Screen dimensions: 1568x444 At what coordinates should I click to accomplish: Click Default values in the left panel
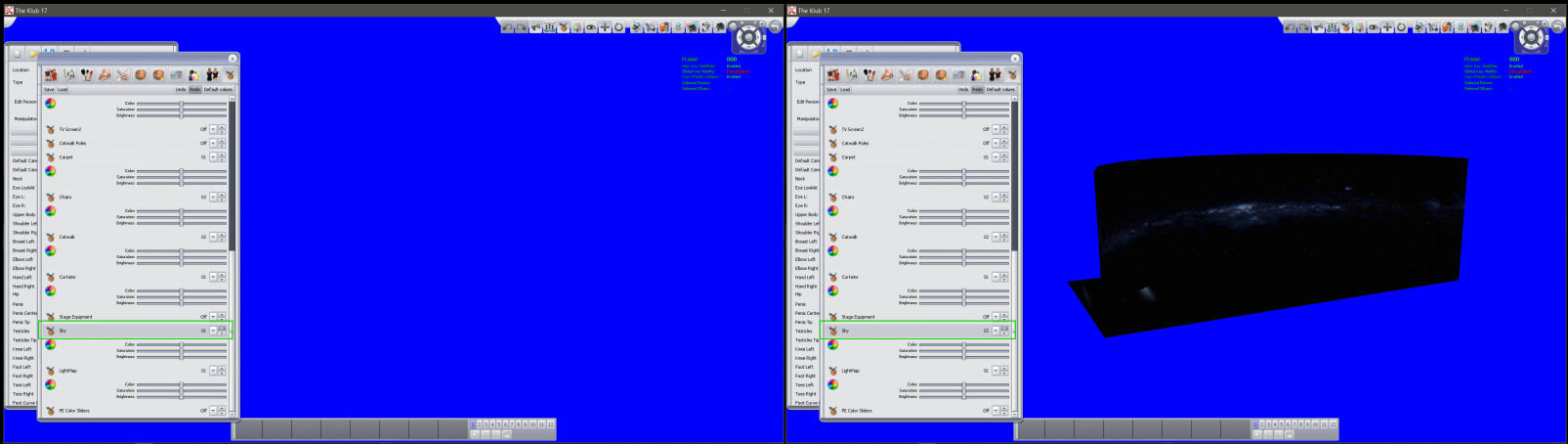click(218, 89)
